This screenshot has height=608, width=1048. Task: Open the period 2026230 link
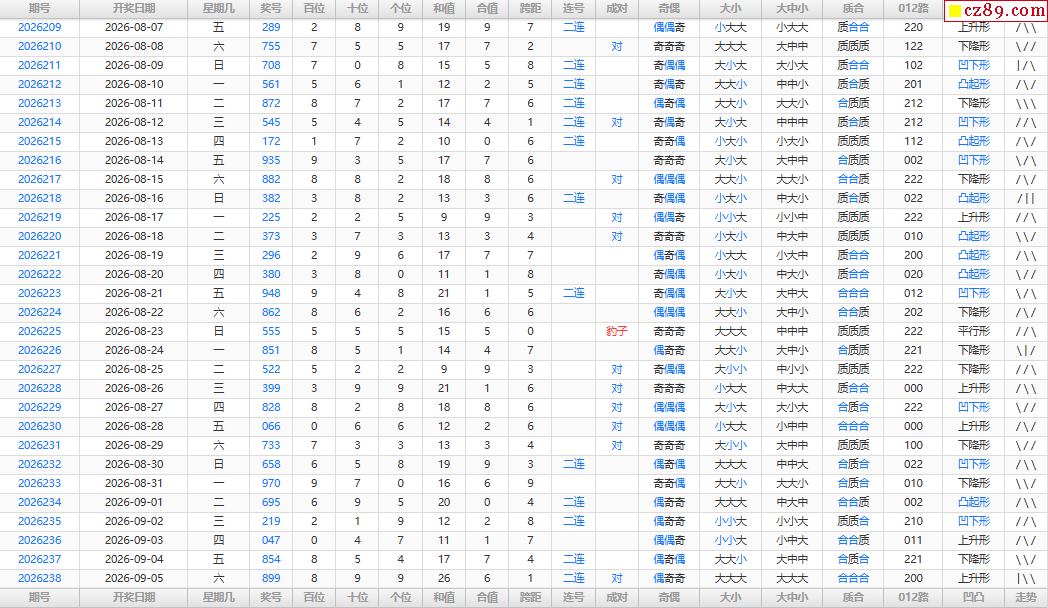point(39,426)
